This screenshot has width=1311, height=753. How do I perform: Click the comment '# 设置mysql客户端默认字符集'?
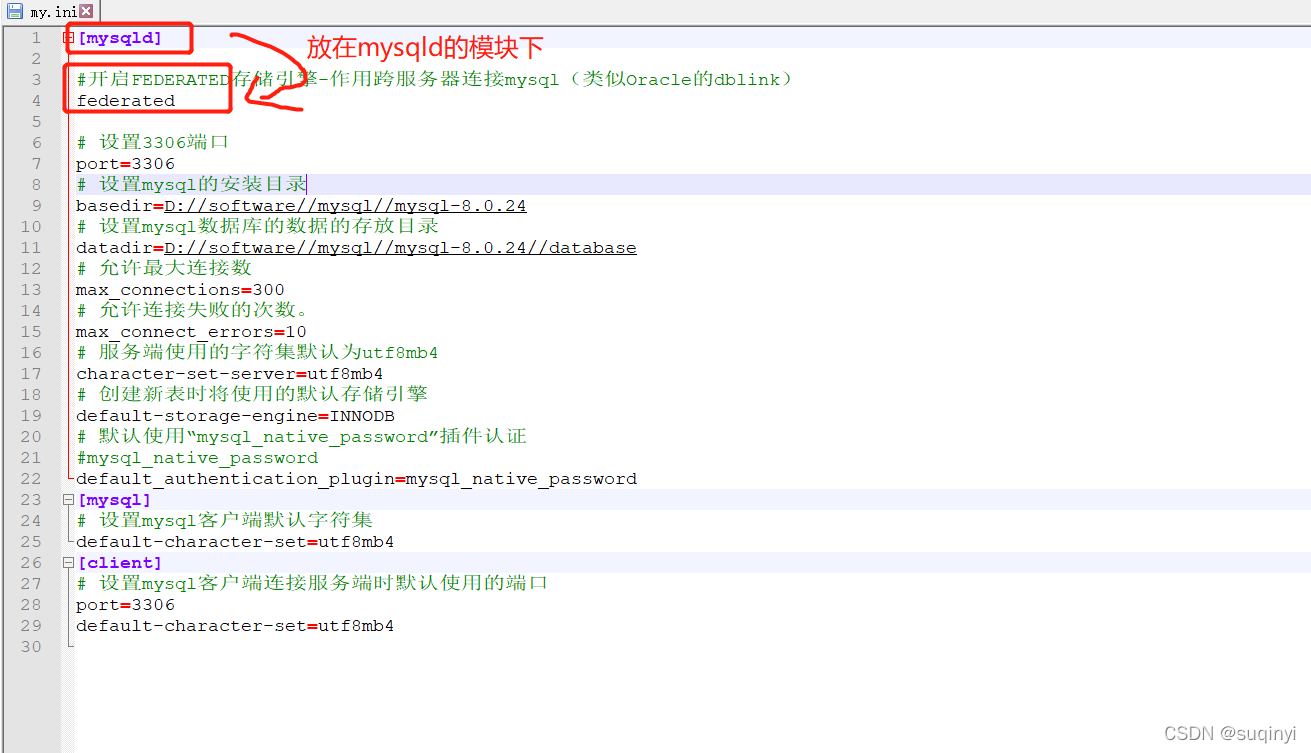[224, 521]
